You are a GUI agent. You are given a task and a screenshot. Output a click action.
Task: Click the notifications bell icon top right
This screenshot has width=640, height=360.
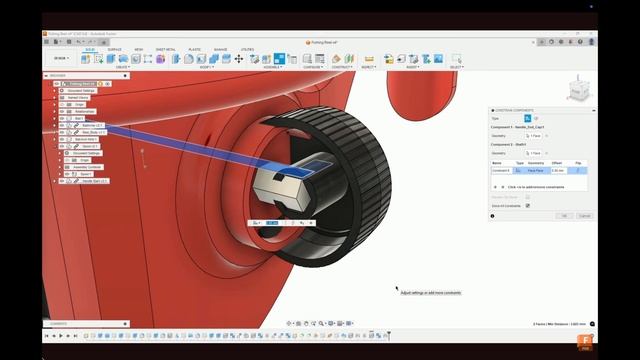tap(571, 42)
